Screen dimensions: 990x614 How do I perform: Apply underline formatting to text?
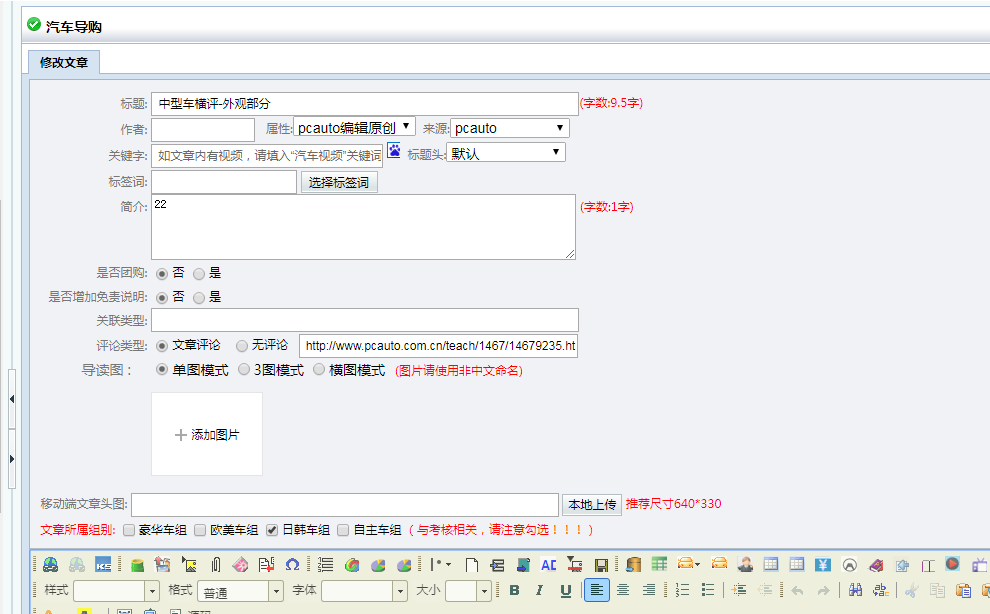[x=566, y=590]
